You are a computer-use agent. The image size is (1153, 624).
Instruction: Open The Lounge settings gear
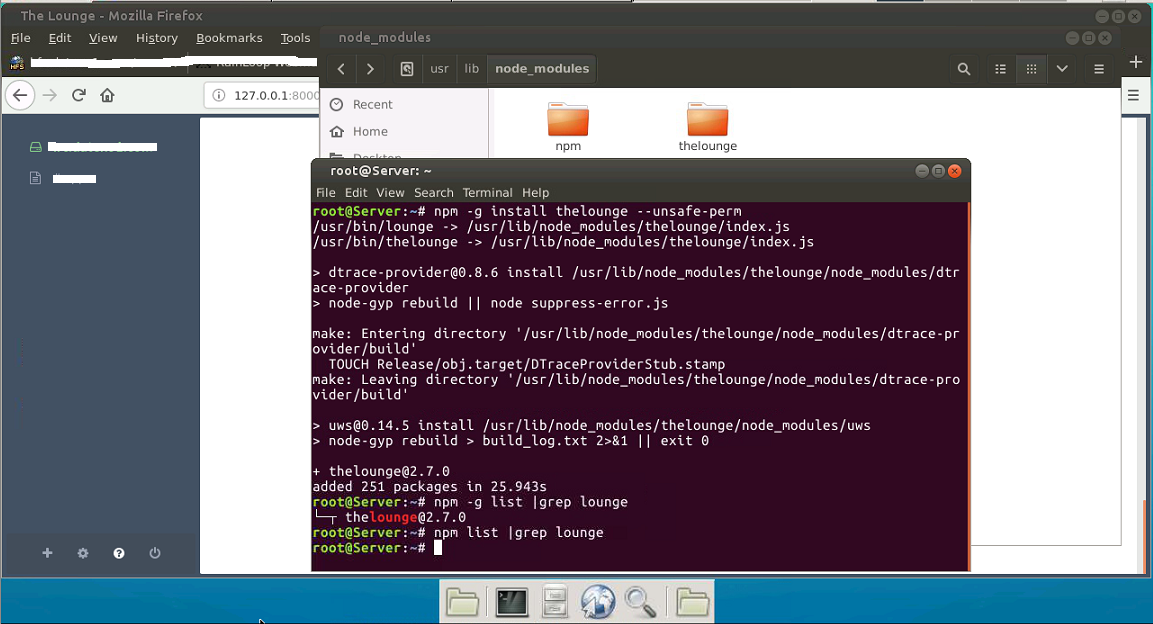pyautogui.click(x=83, y=553)
